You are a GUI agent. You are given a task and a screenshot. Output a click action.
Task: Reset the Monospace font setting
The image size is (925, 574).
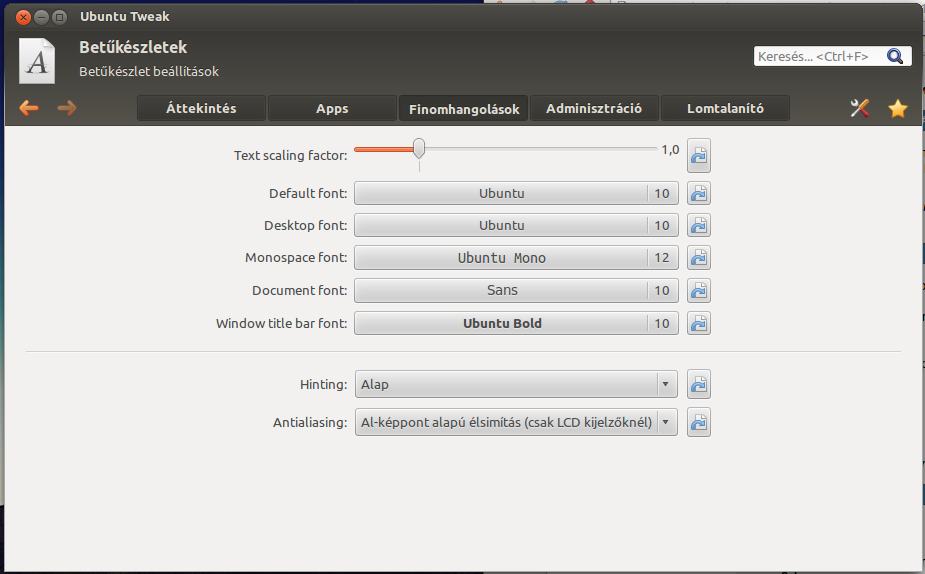pyautogui.click(x=698, y=258)
